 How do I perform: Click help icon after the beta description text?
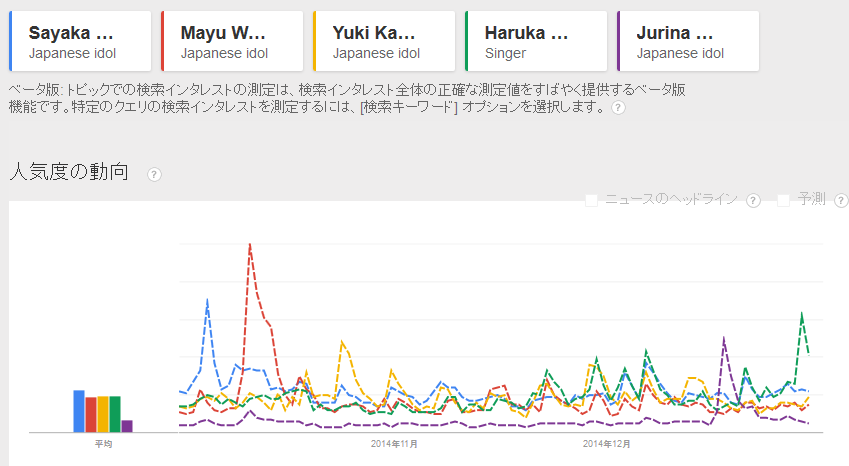[x=619, y=108]
